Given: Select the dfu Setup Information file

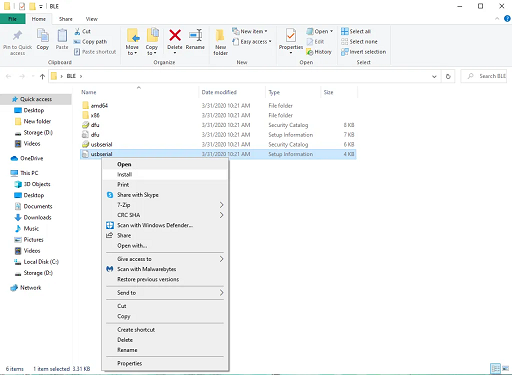Looking at the screenshot, I should (x=218, y=135).
